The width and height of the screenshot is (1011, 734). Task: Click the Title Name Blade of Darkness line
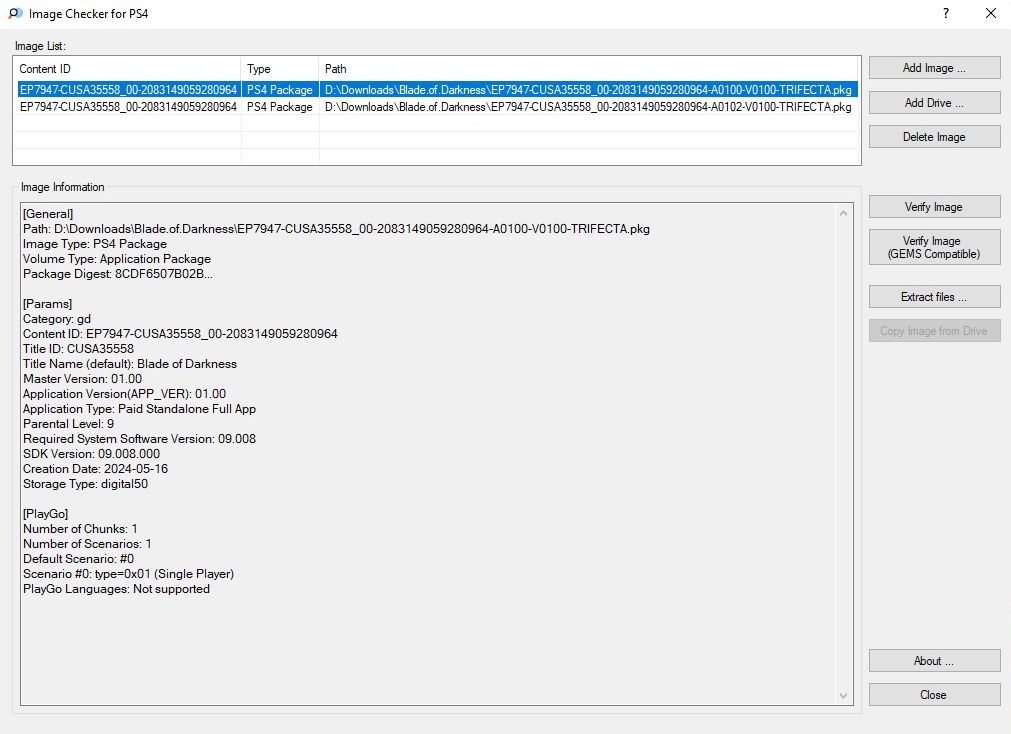[130, 364]
